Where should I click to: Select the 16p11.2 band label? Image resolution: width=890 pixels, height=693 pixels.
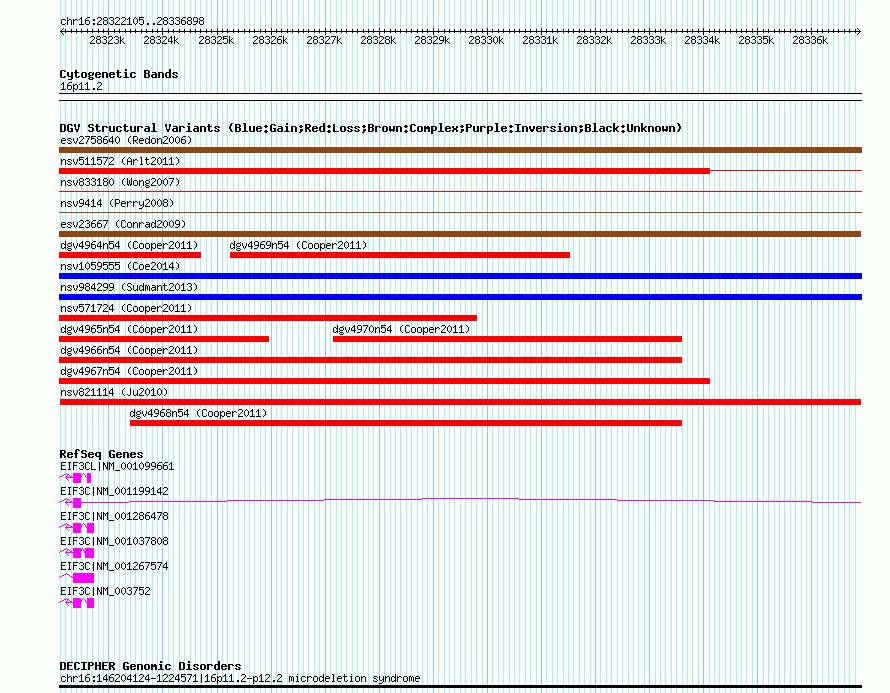coord(81,86)
